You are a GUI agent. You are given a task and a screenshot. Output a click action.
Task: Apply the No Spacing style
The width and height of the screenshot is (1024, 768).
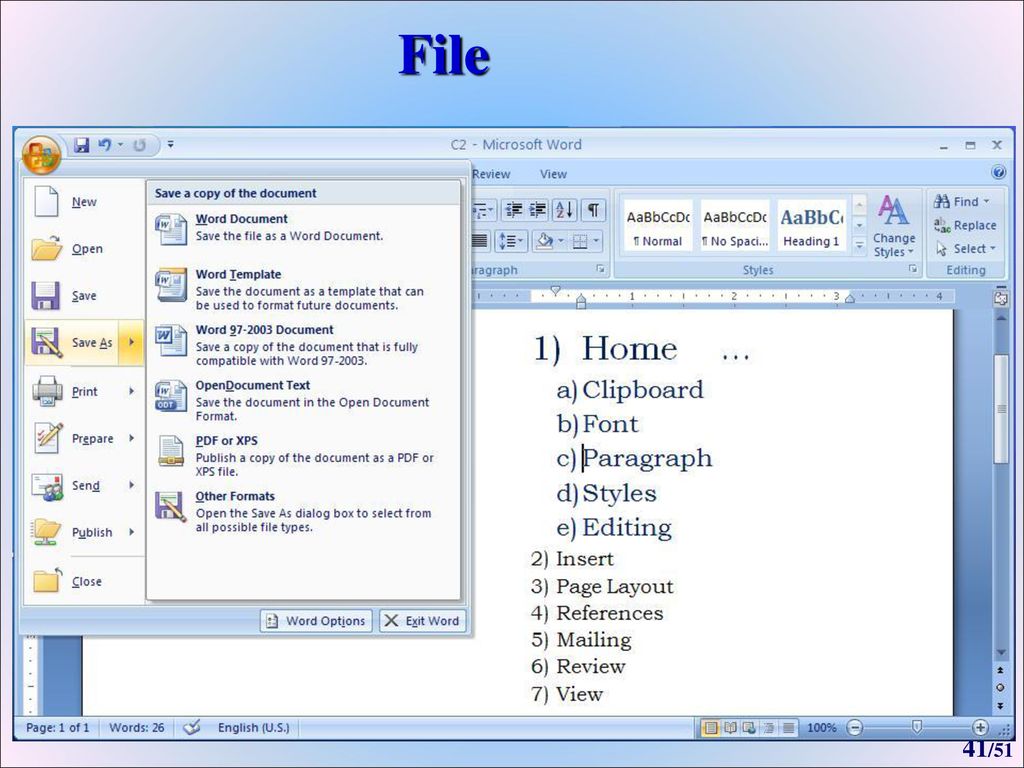coord(735,226)
